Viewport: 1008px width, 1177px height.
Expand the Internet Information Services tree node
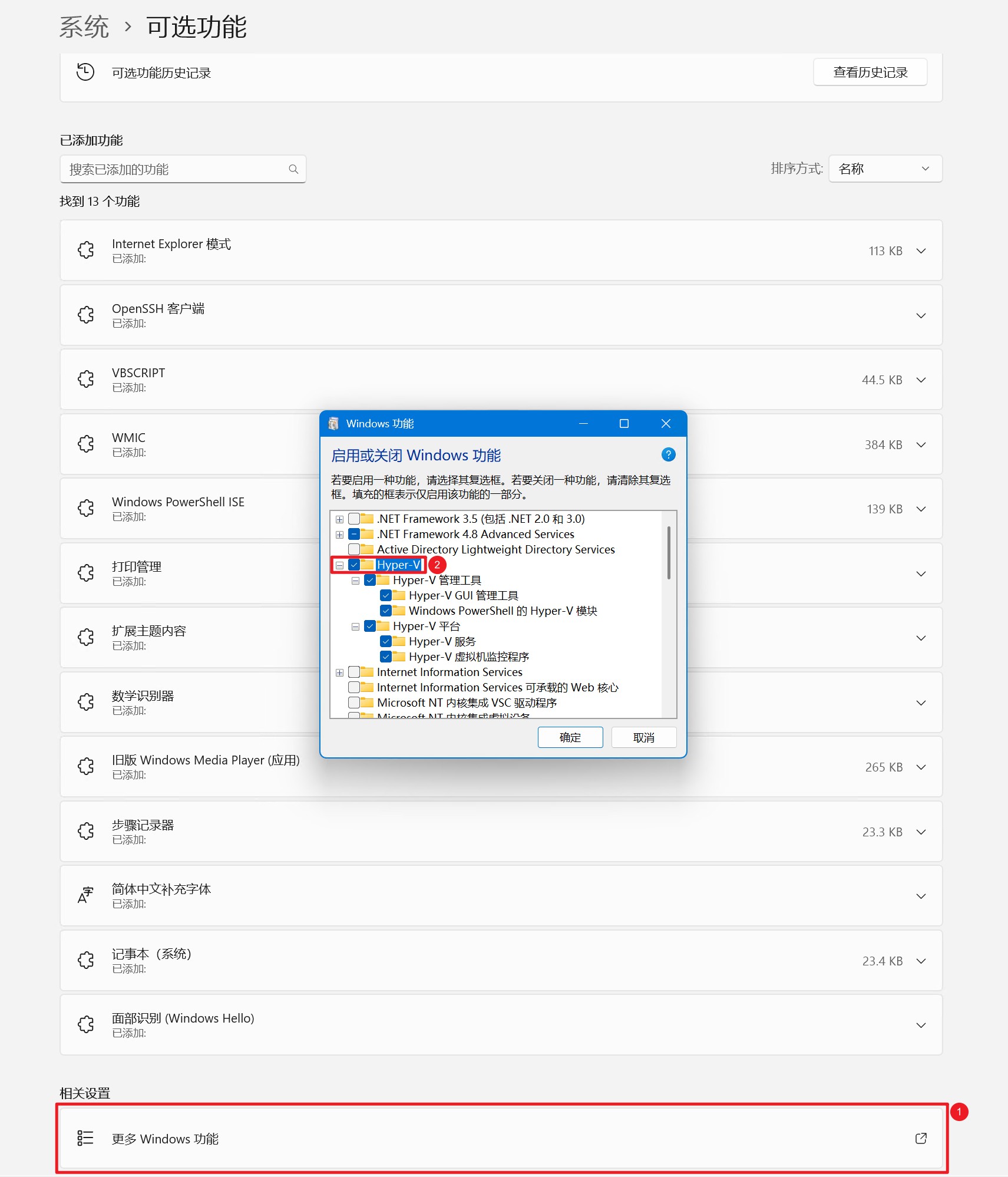click(x=339, y=672)
